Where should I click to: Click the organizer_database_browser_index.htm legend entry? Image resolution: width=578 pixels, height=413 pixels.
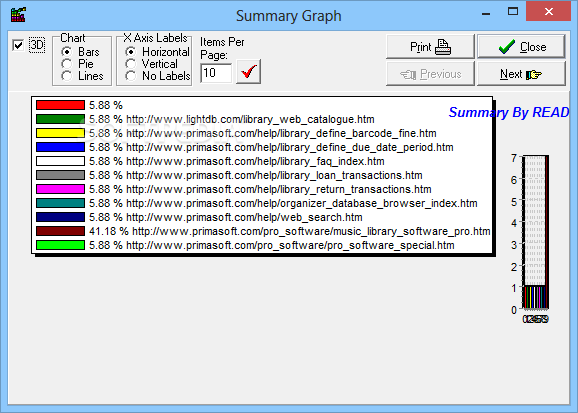point(283,204)
